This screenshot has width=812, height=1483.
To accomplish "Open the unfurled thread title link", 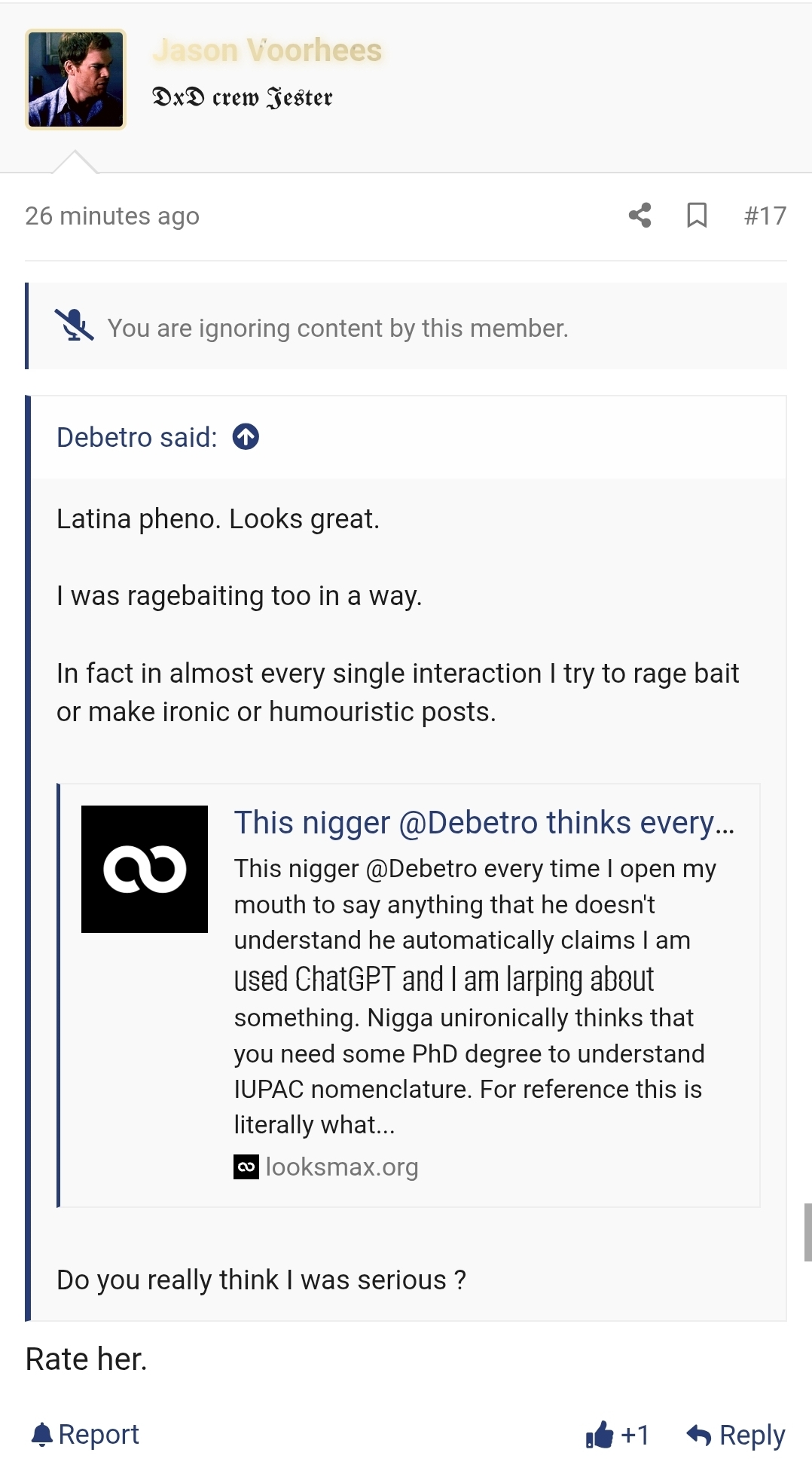I will point(484,823).
